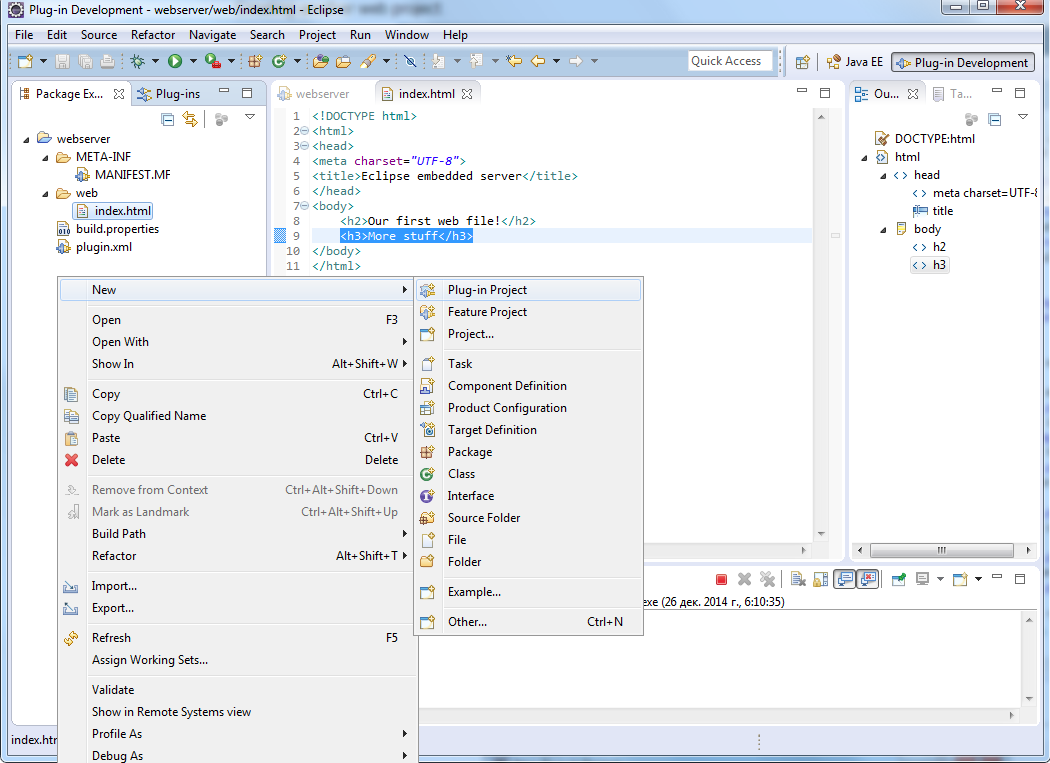
Task: Choose Other... in the New submenu
Action: click(x=528, y=622)
